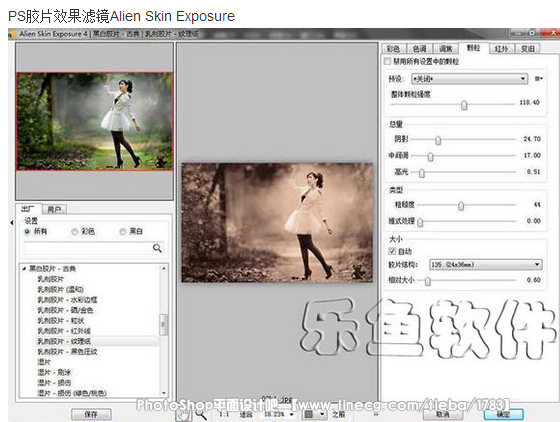The image size is (560, 422).
Task: Click the 8.51 highlight value
Action: pyautogui.click(x=533, y=171)
